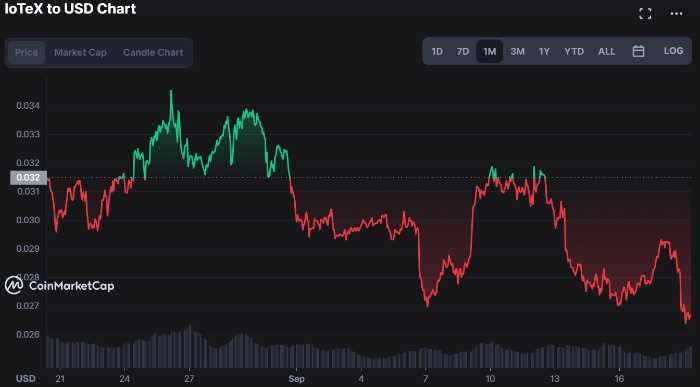Select the 1D time range
Viewport: 700px width, 387px height.
[437, 51]
